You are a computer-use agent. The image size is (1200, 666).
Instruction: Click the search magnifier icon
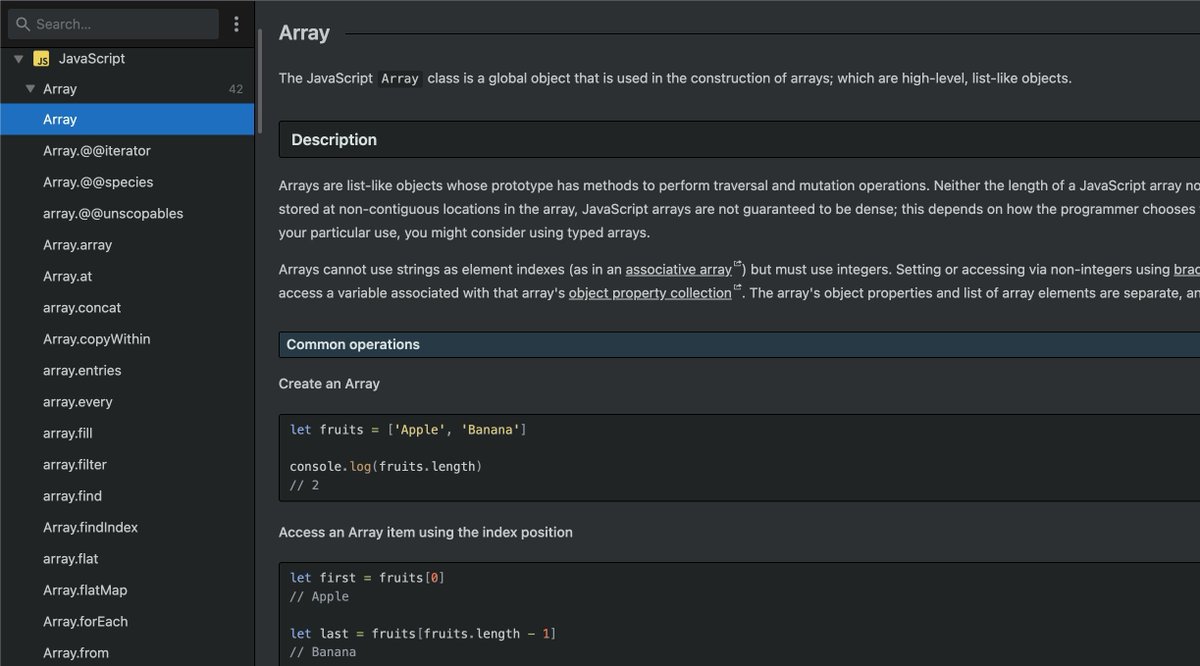[x=22, y=24]
